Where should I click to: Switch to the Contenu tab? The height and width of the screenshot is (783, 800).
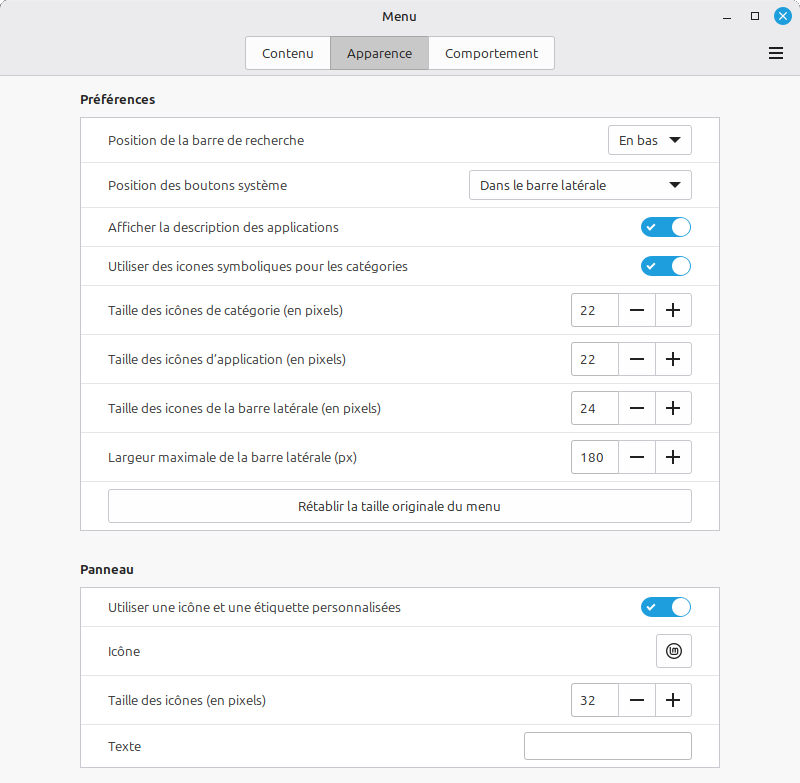[288, 54]
